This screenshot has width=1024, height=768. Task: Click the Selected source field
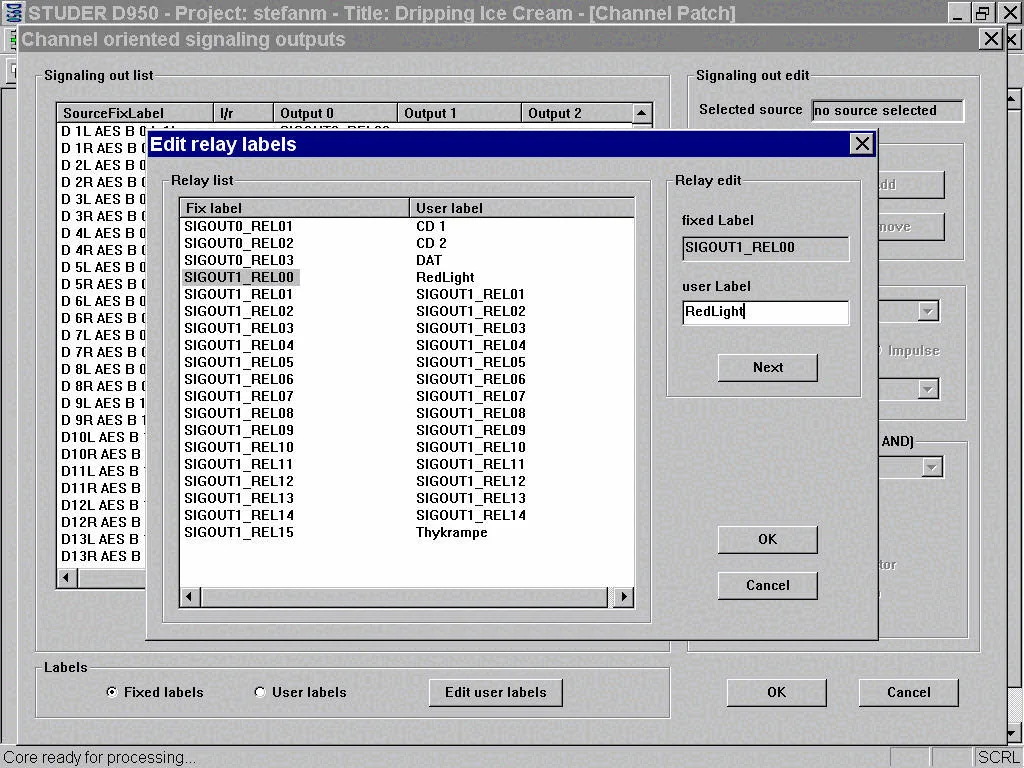click(888, 110)
